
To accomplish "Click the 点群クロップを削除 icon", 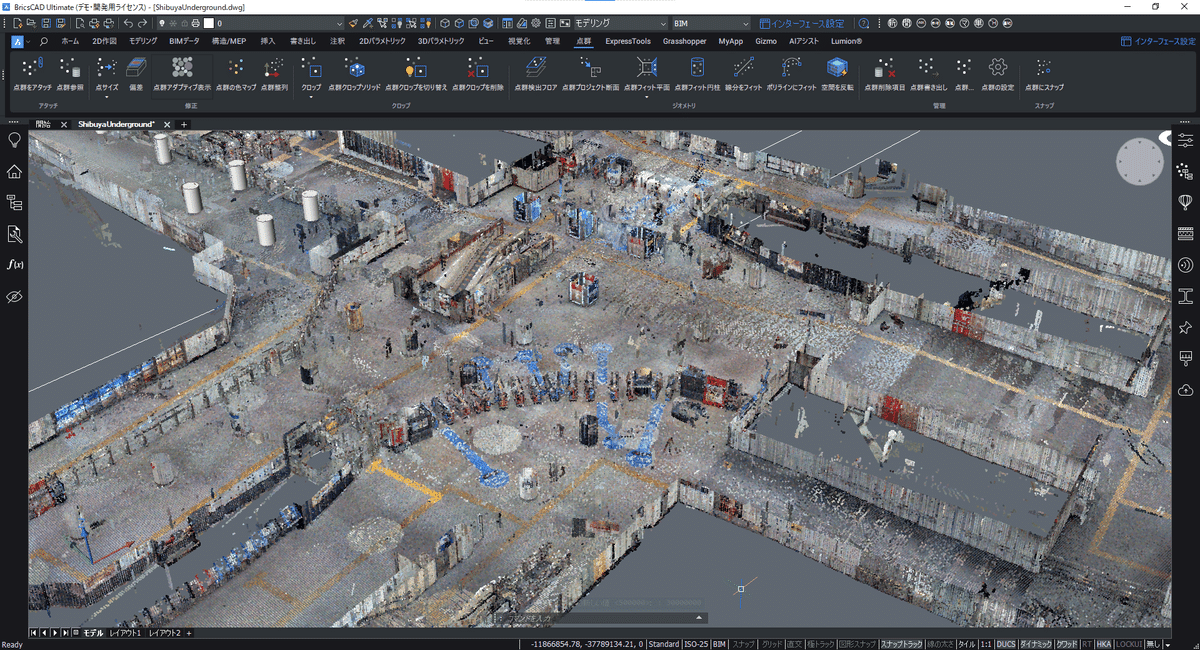I will pos(477,68).
